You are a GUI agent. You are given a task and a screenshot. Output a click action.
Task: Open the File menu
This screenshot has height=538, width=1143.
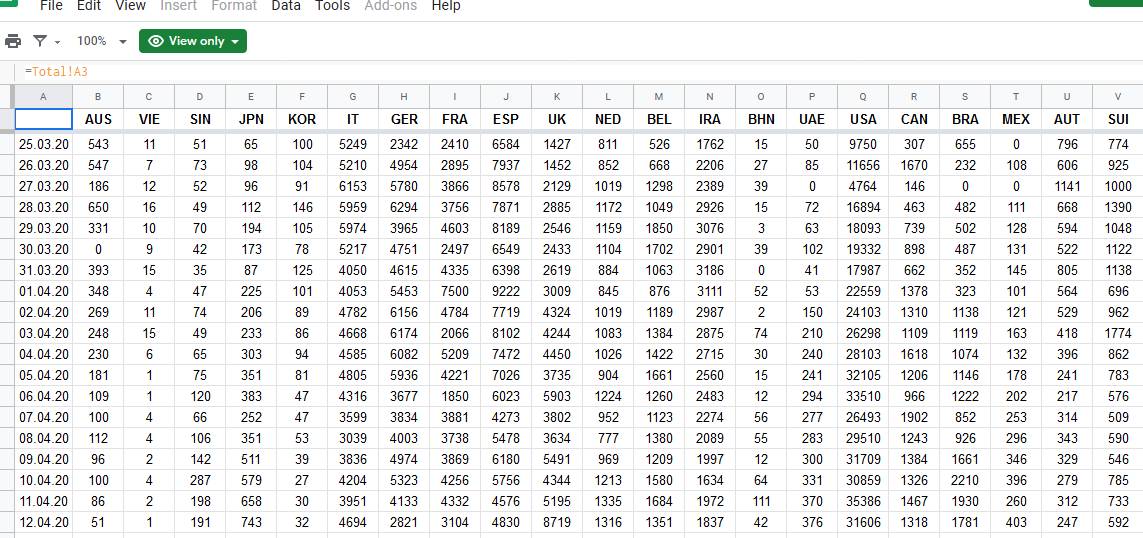click(51, 6)
